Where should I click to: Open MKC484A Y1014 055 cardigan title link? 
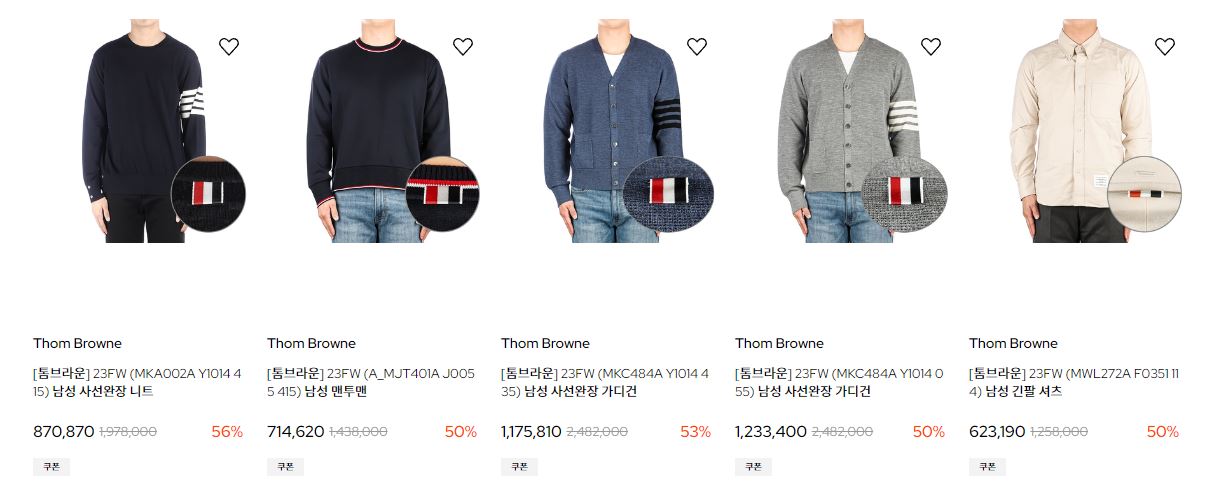[x=840, y=382]
